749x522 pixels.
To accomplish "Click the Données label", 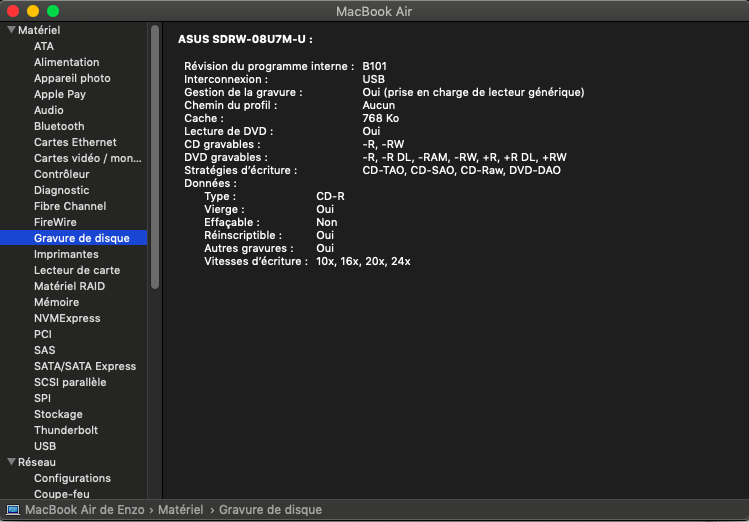I will (210, 183).
